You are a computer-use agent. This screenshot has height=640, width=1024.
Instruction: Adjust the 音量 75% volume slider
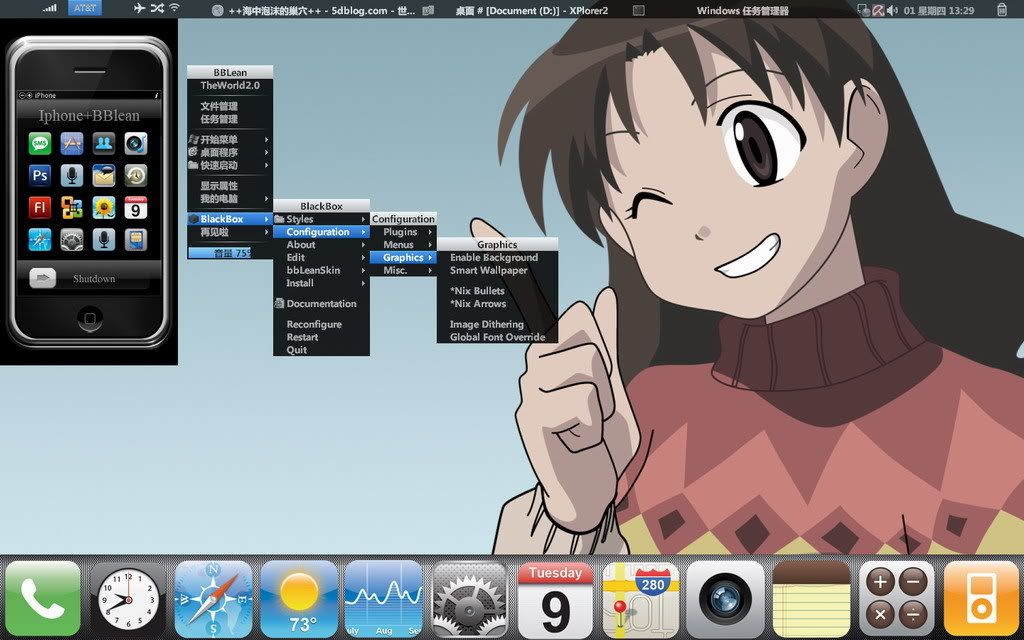[230, 253]
